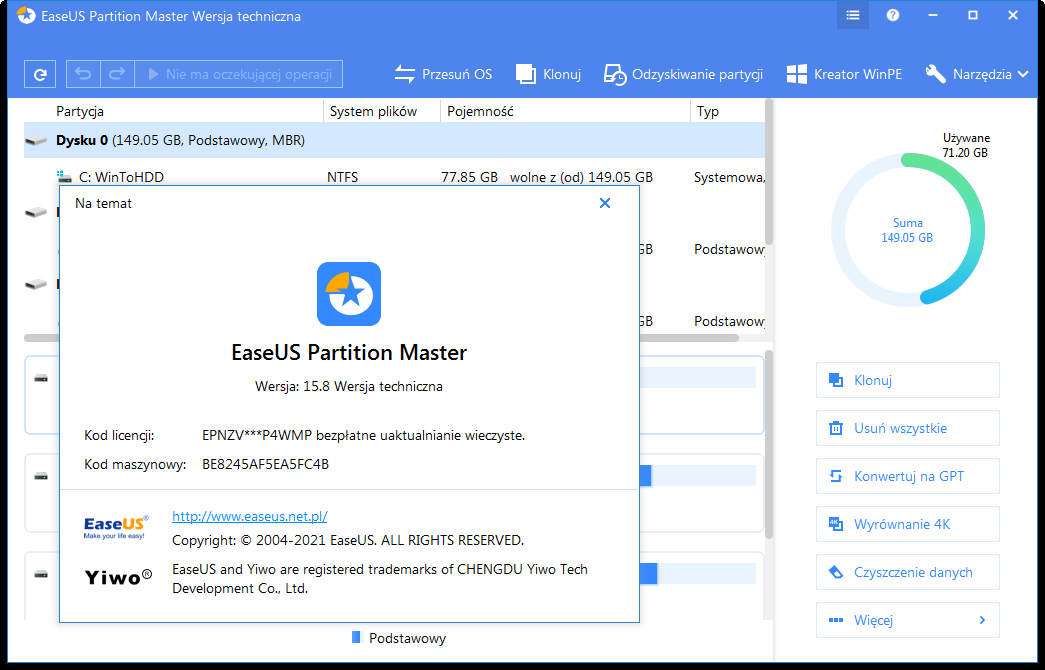This screenshot has height=670, width=1045.
Task: Click the 77.85 GB capacity value
Action: point(469,177)
